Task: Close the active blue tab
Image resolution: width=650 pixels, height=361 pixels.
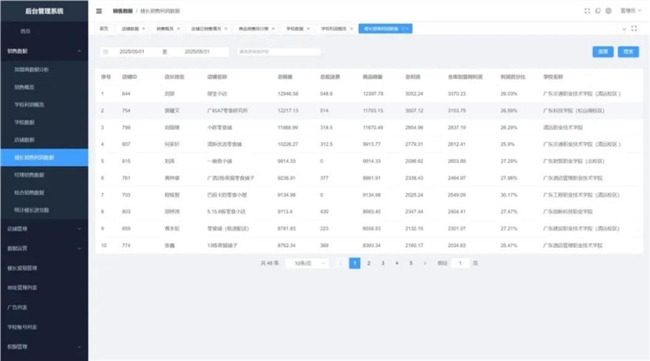Action: click(407, 29)
